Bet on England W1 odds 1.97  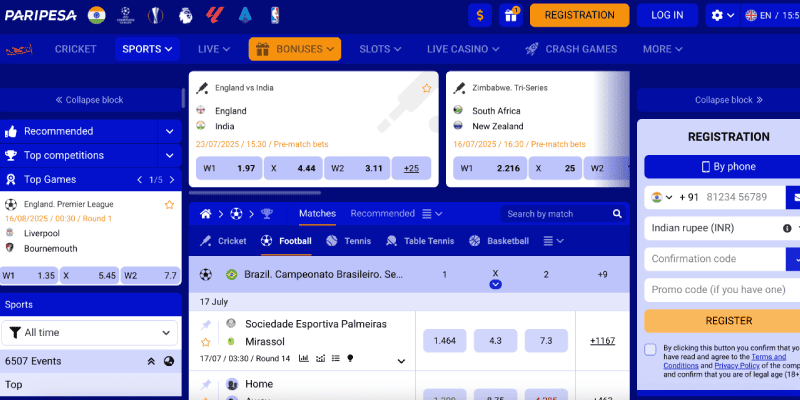coord(229,168)
